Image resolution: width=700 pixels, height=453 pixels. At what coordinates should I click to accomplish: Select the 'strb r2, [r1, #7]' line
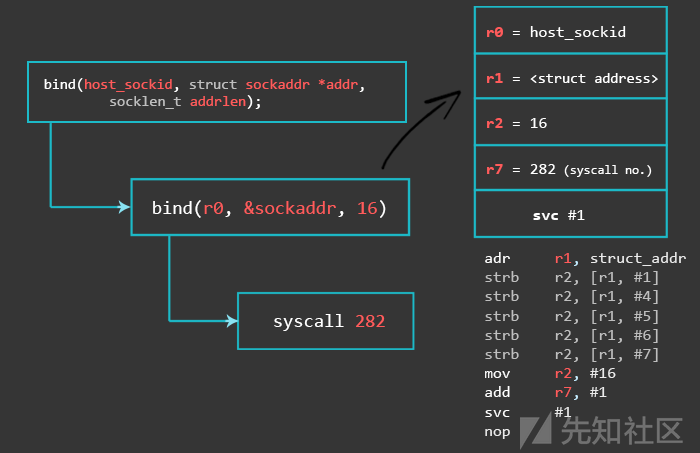click(572, 355)
